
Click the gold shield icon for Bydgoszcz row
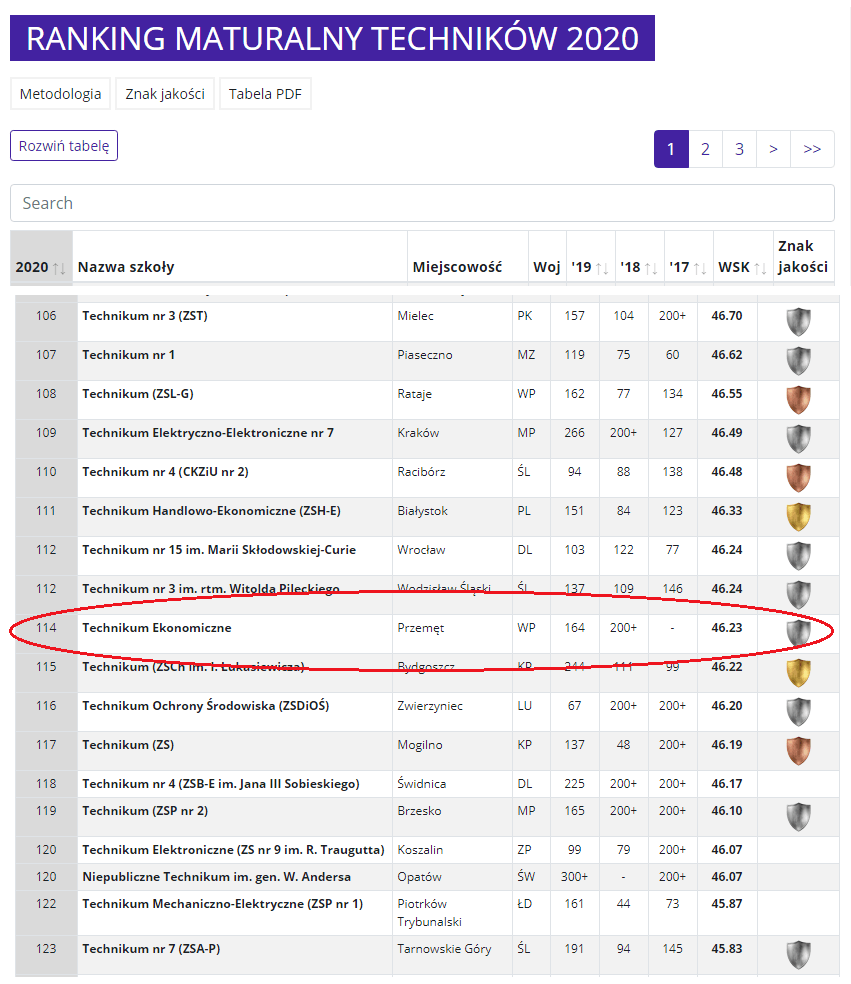coord(798,672)
